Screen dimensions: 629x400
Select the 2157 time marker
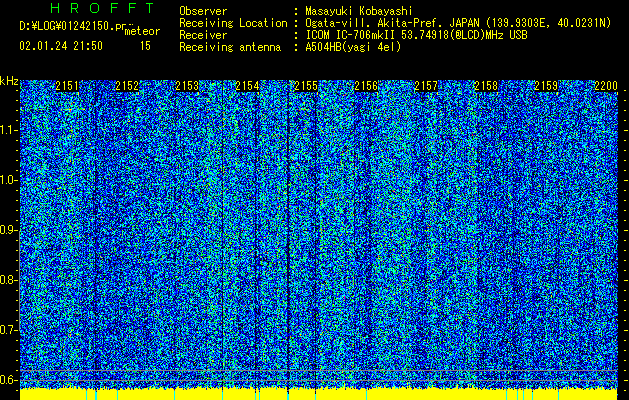pyautogui.click(x=426, y=86)
